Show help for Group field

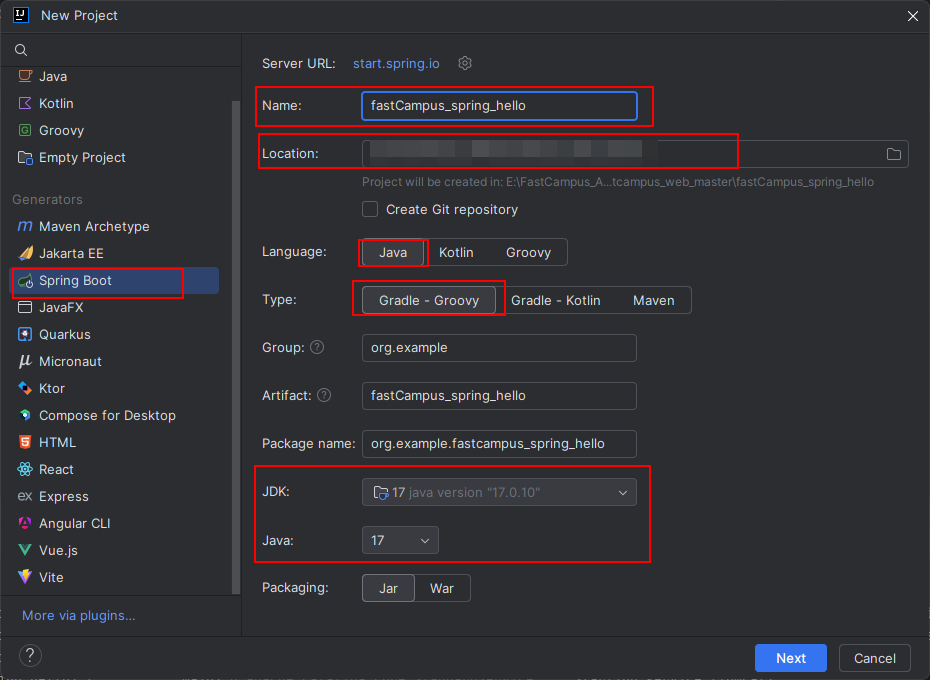317,347
